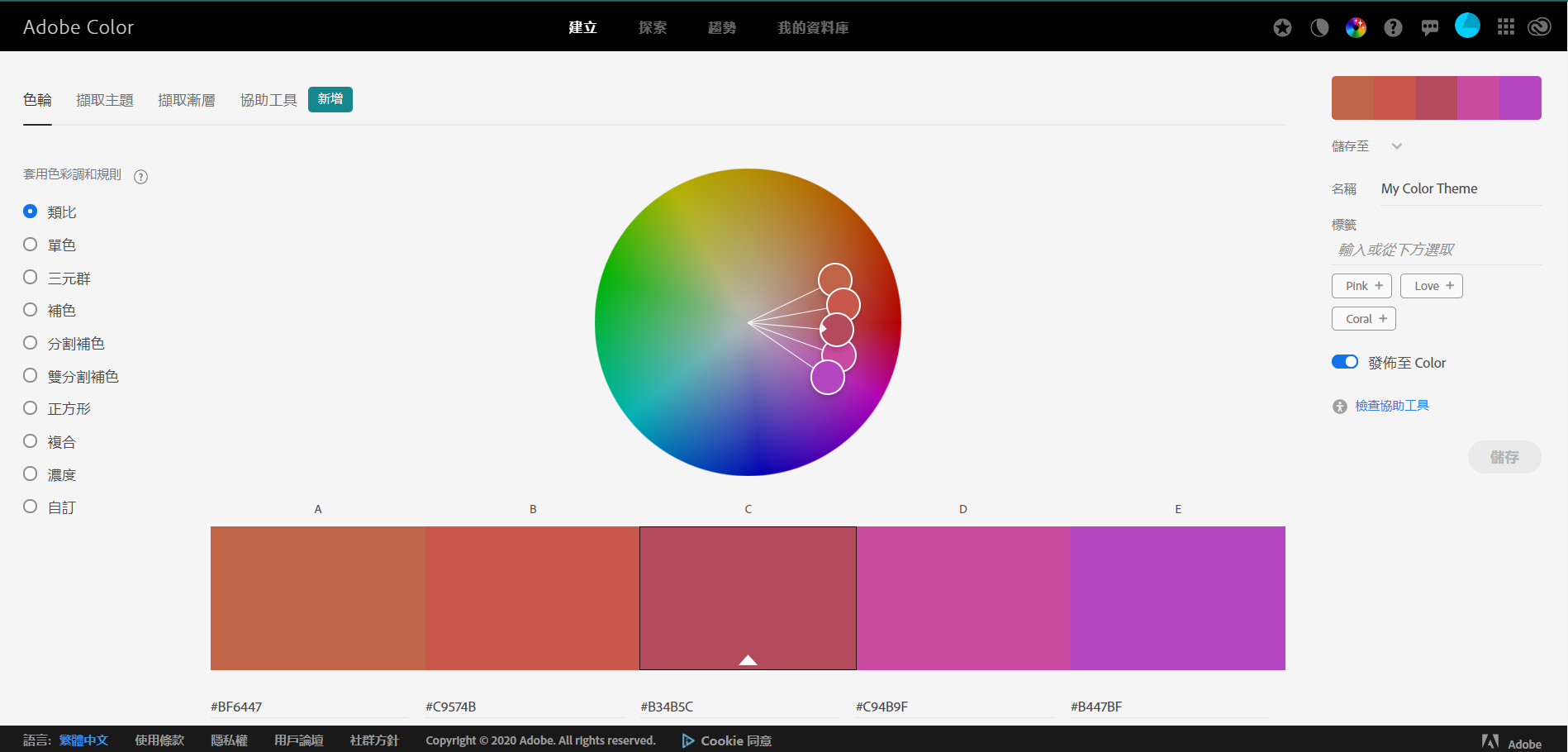Screen dimensions: 1568x752
Task: Edit hex value #B447BF
Action: (x=1170, y=707)
